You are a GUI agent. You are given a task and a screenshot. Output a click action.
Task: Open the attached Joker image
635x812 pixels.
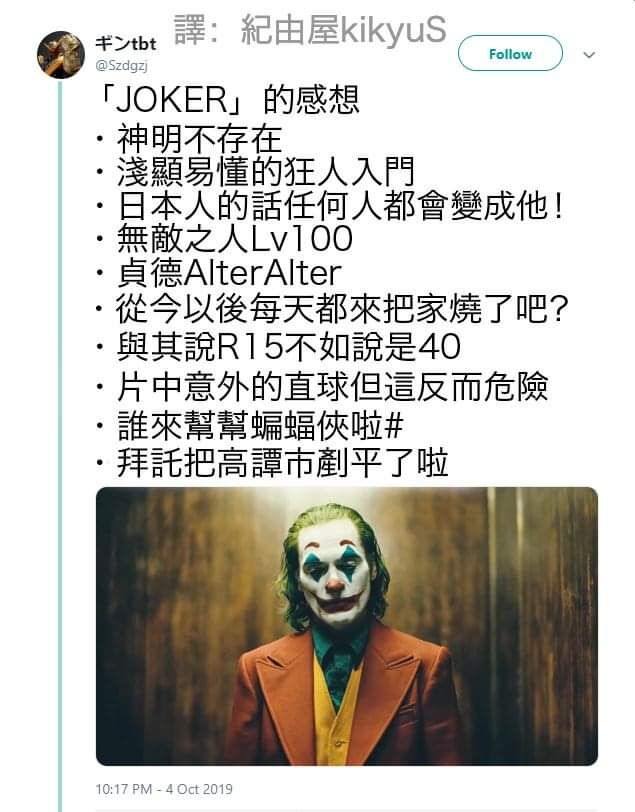tap(347, 626)
